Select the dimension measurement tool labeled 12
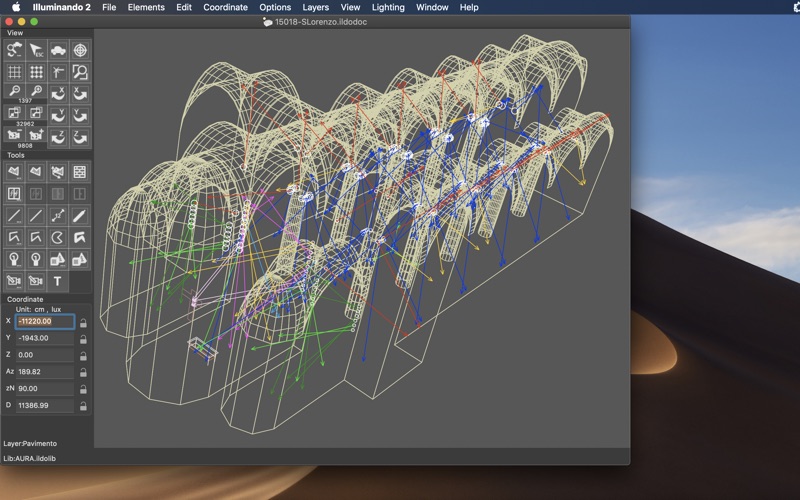800x500 pixels. (58, 216)
